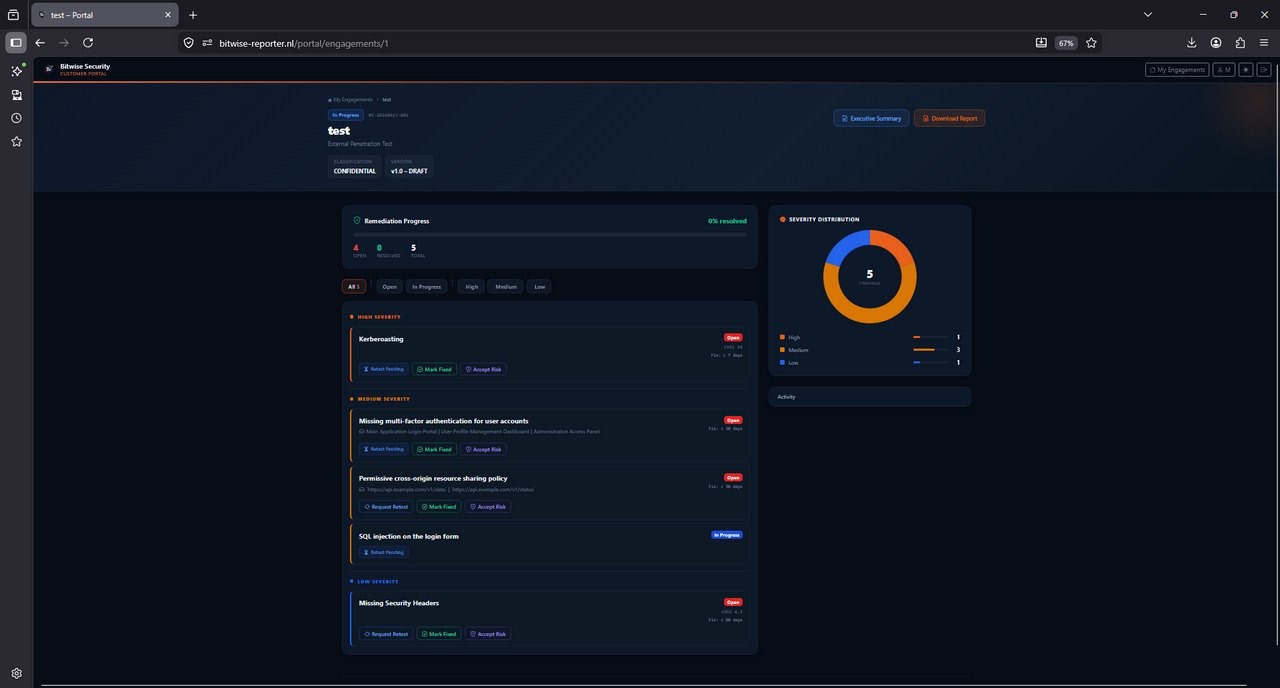Click Retest Pending on multi-factor authentication finding
The width and height of the screenshot is (1280, 688).
[384, 449]
